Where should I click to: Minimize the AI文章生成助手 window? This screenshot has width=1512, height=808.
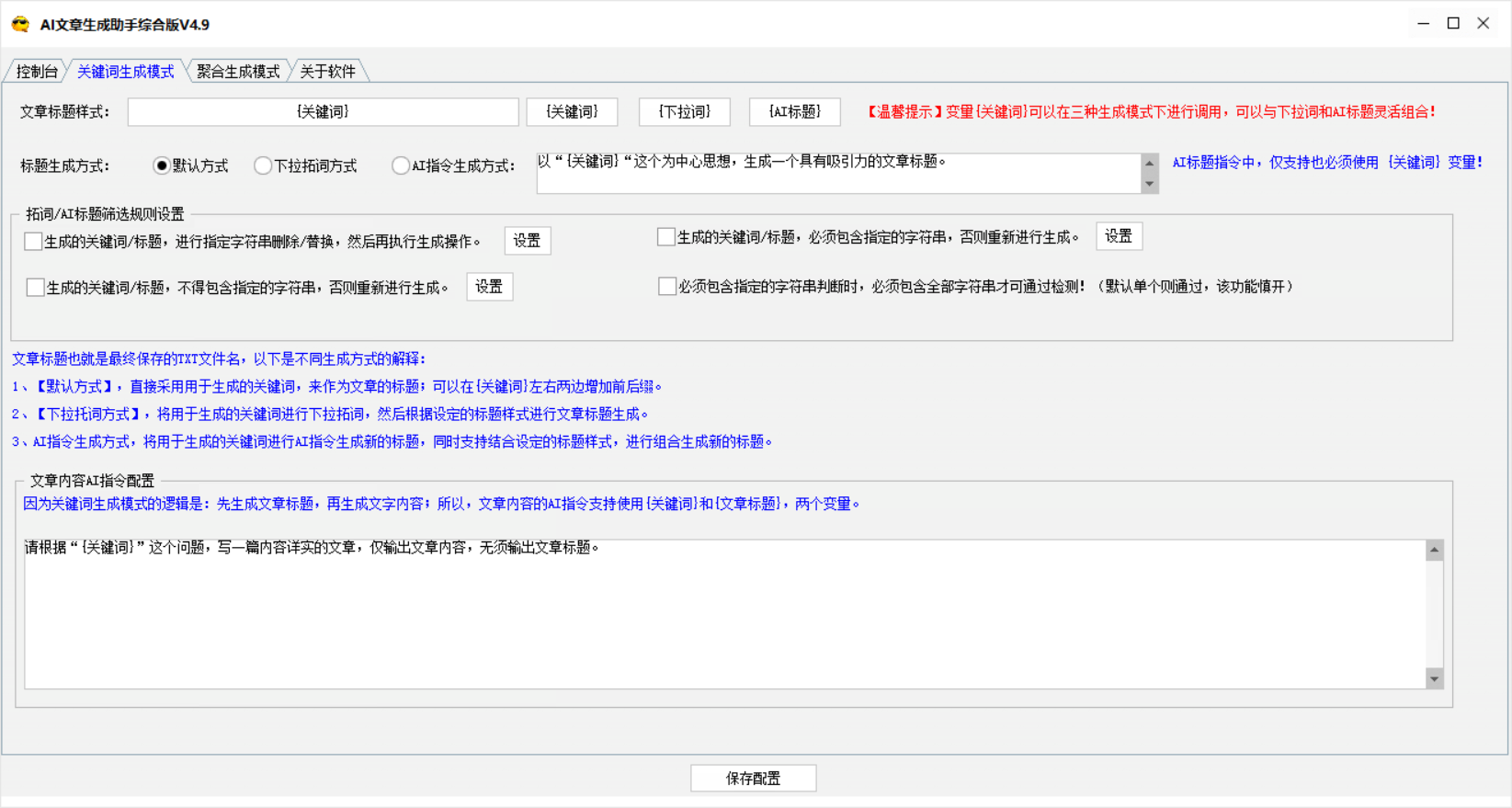click(x=1424, y=24)
